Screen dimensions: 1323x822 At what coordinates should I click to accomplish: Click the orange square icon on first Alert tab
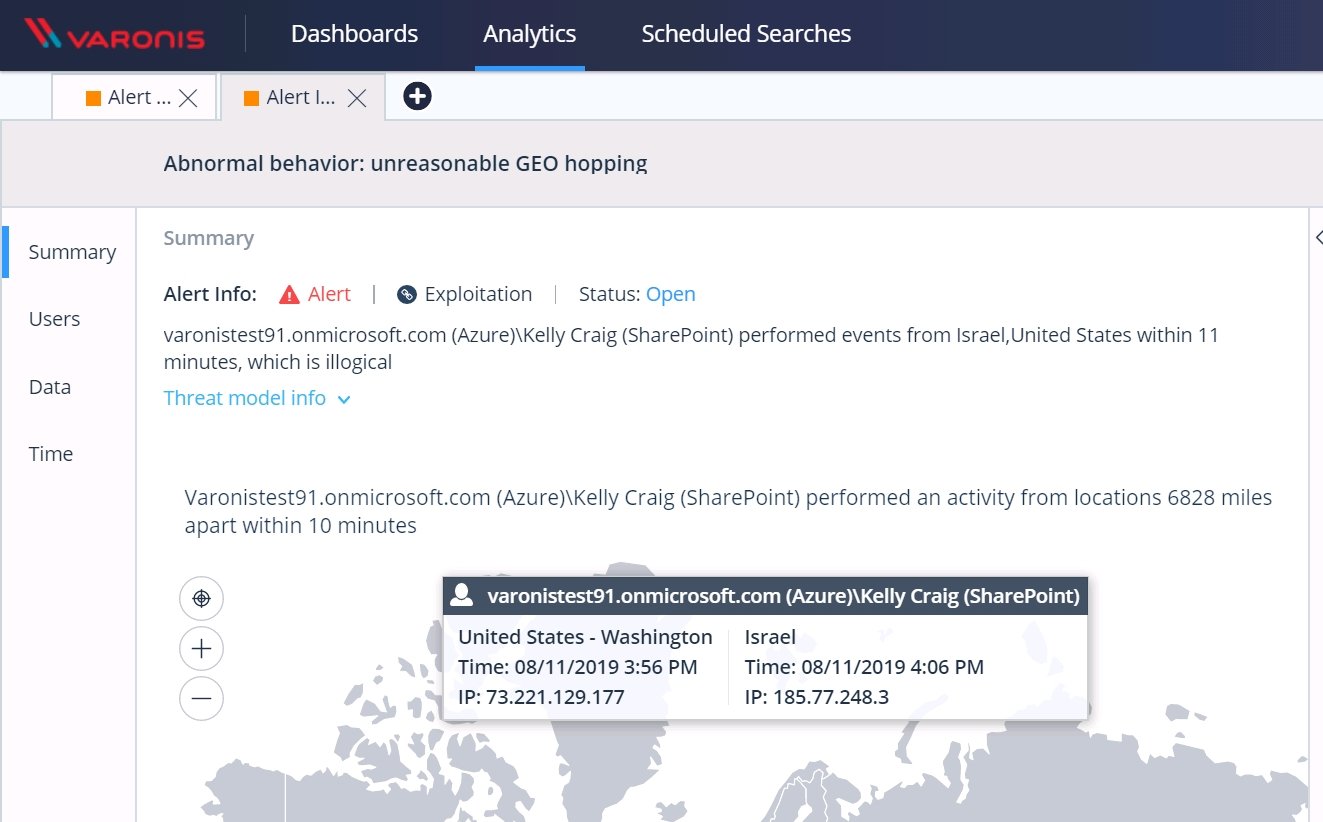[x=93, y=98]
